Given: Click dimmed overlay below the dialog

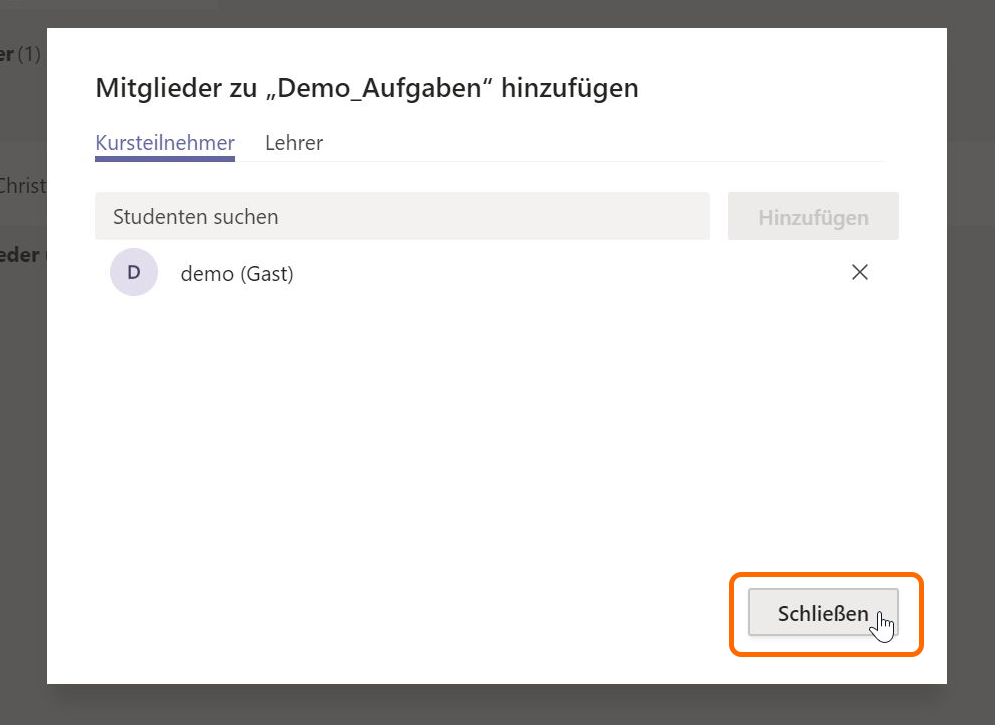Looking at the screenshot, I should [500, 706].
